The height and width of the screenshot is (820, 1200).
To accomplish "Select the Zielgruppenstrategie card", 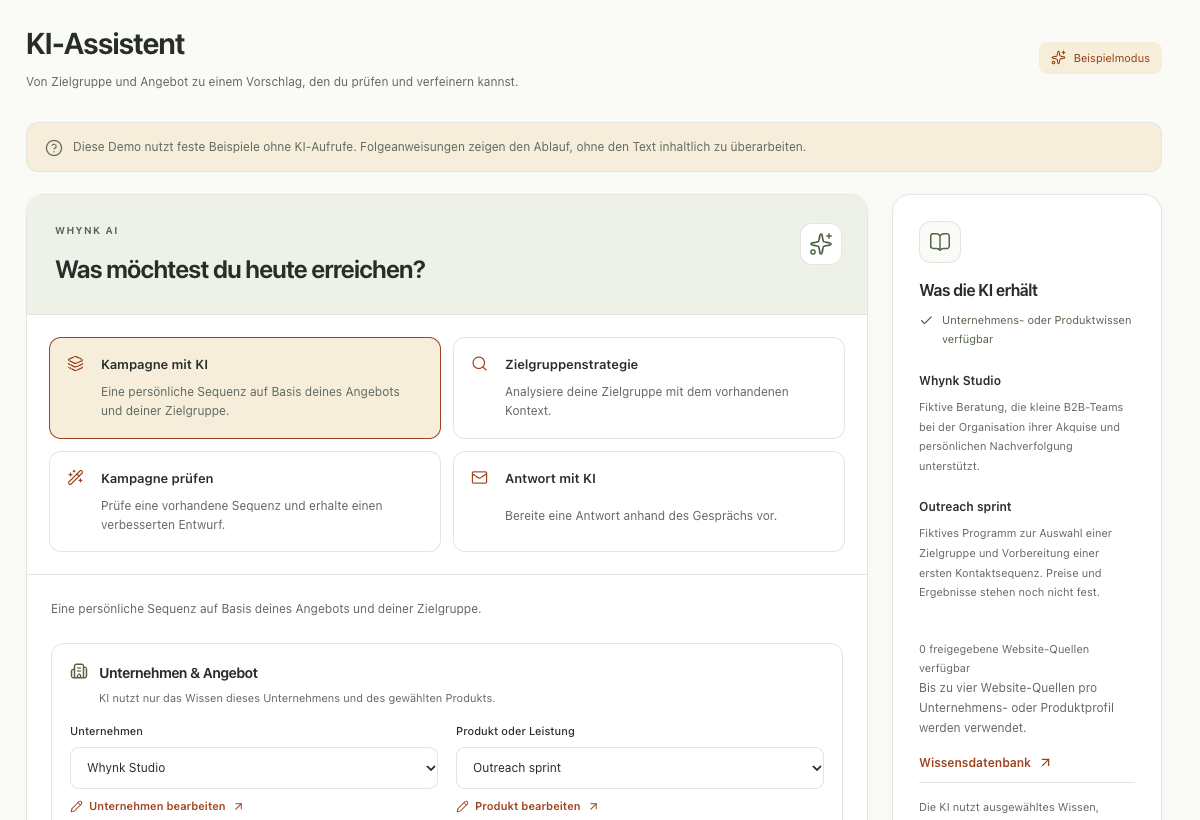I will (x=649, y=388).
